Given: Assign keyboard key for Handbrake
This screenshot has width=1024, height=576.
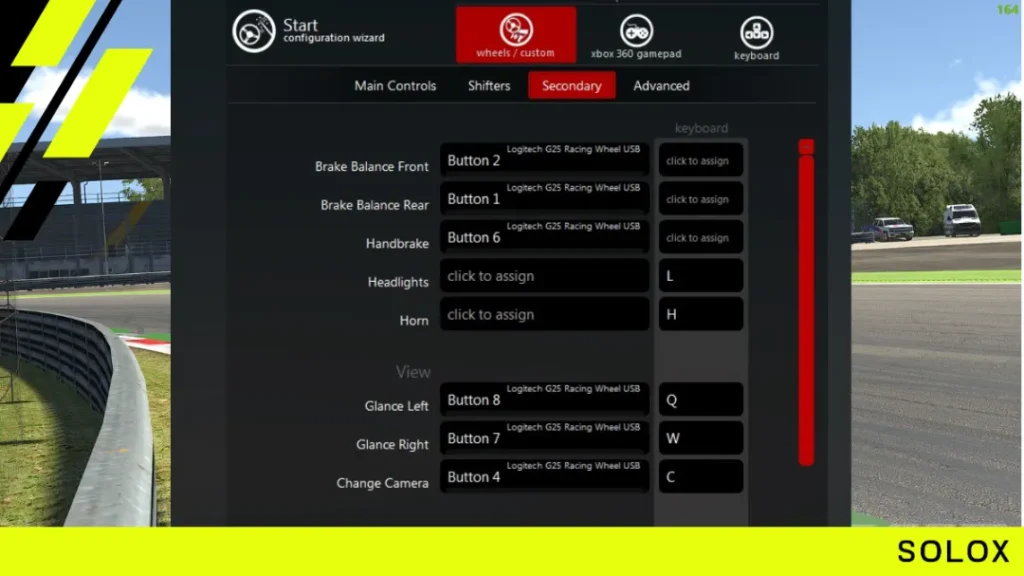Looking at the screenshot, I should coord(701,237).
